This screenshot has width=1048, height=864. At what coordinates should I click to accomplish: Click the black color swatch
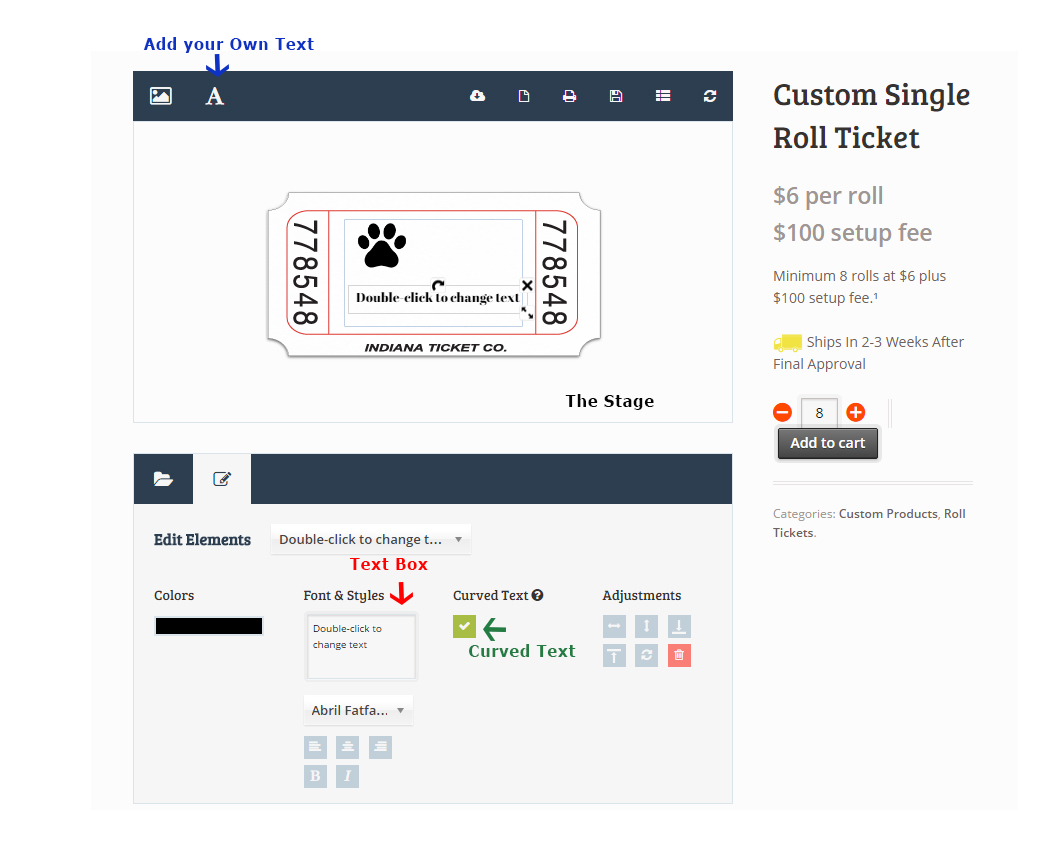(x=209, y=626)
